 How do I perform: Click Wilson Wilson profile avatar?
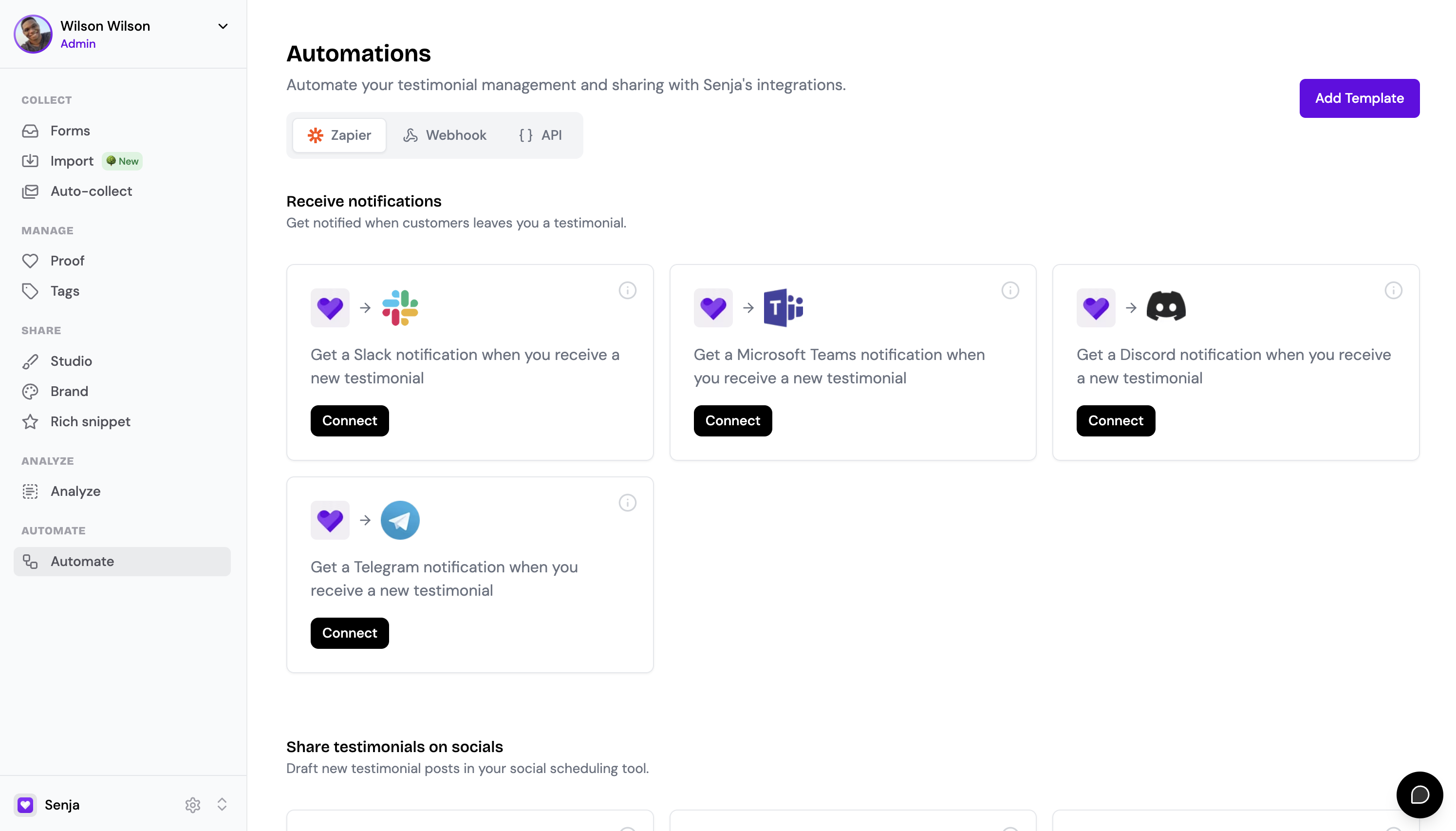coord(33,34)
